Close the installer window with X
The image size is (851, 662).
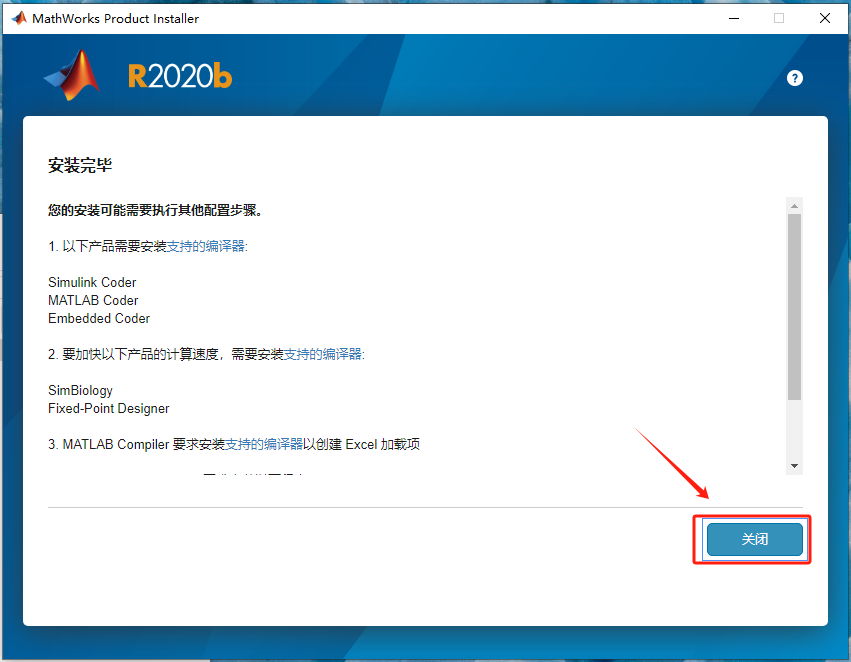point(824,18)
